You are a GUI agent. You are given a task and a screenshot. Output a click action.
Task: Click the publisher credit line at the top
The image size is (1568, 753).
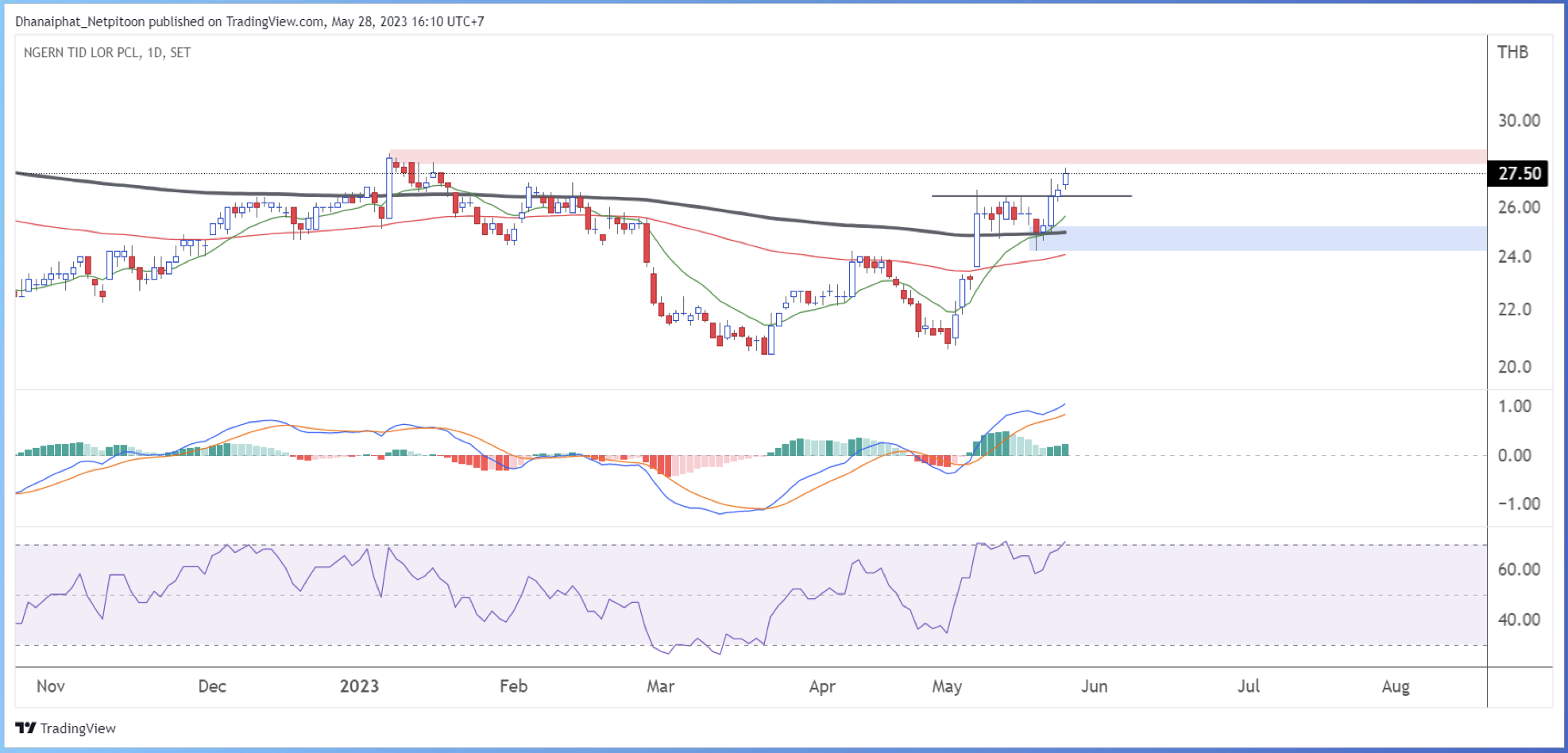pyautogui.click(x=249, y=21)
